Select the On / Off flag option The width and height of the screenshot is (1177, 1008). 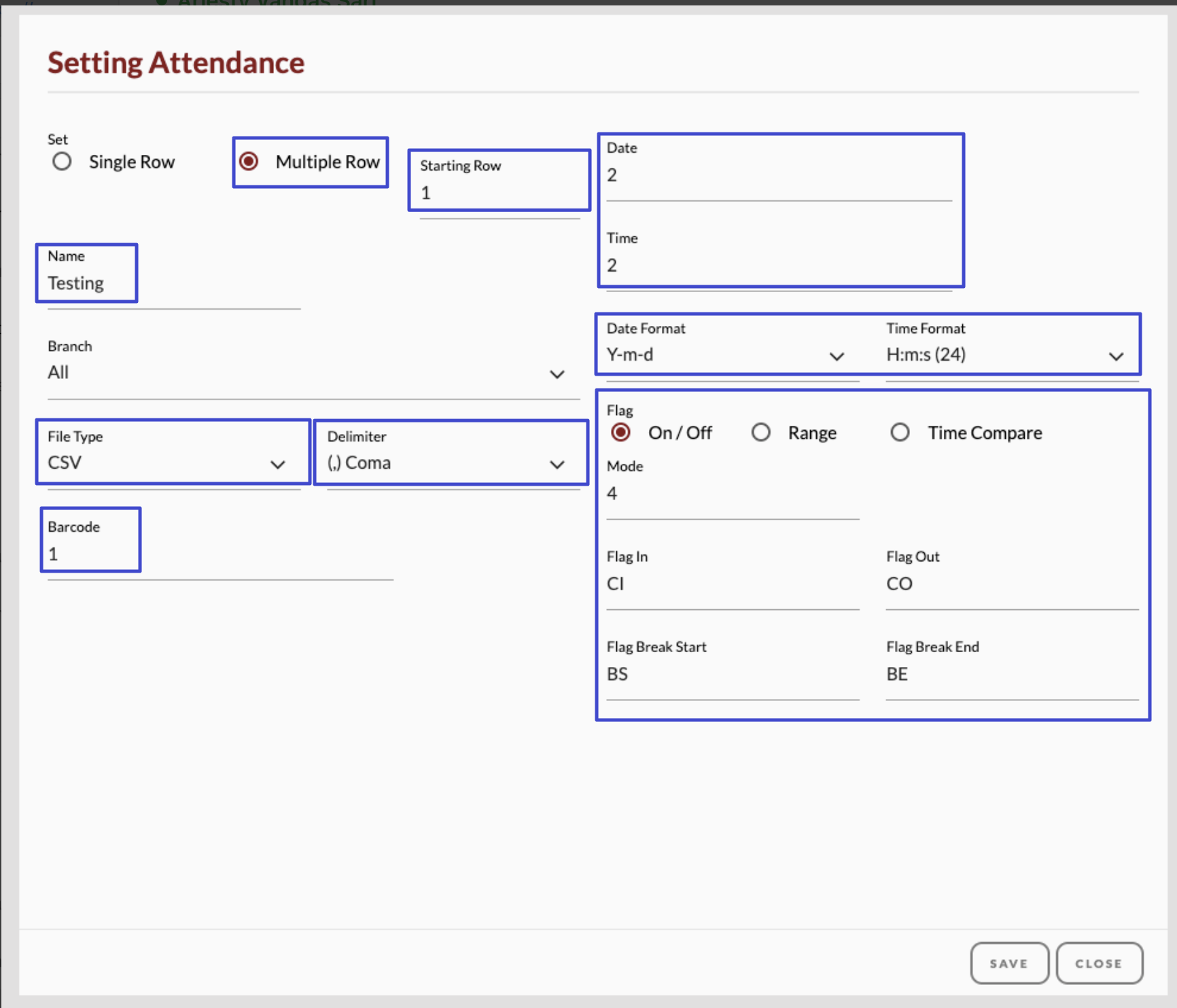(620, 433)
